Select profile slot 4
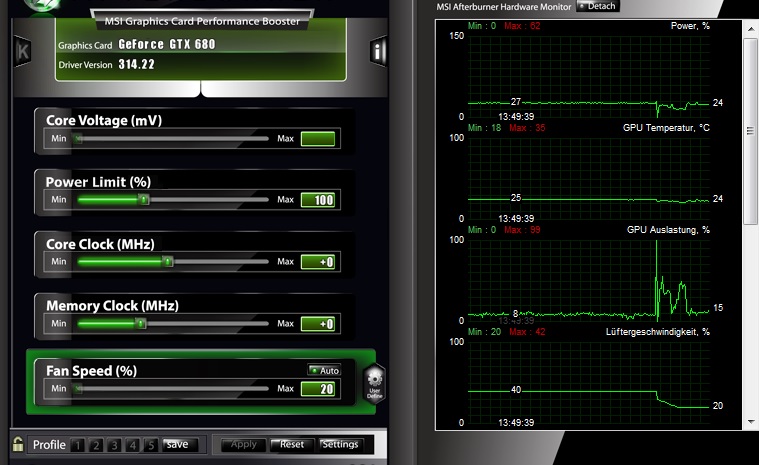The width and height of the screenshot is (759, 465). pos(133,445)
